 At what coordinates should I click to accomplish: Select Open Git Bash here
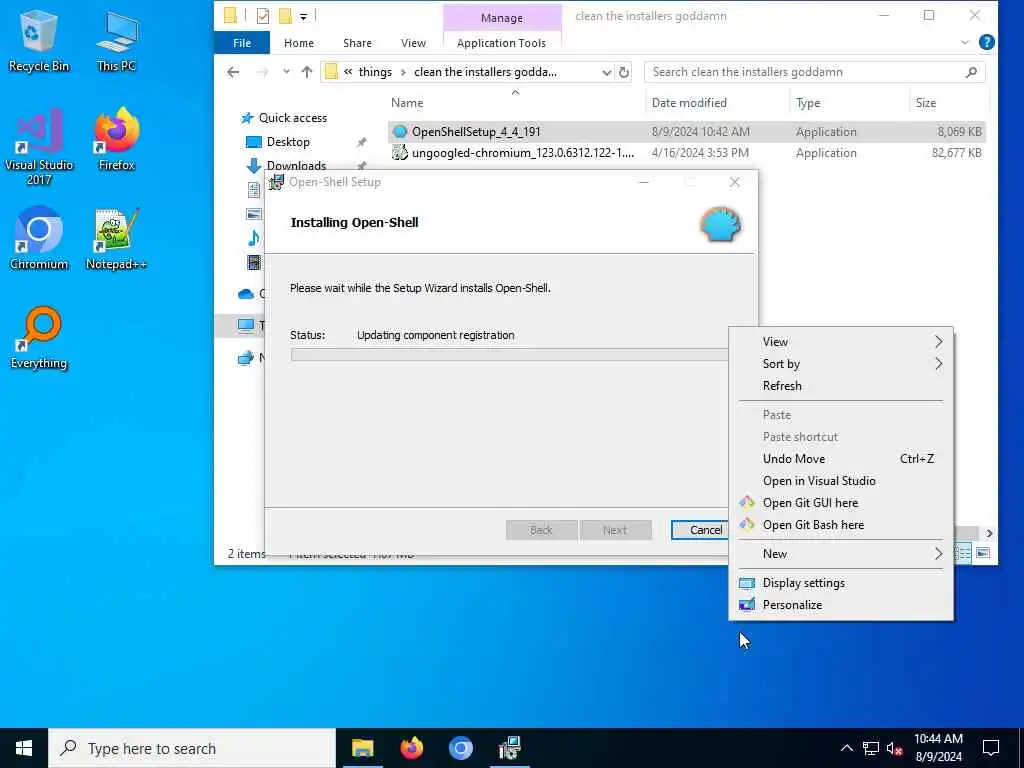pos(840,524)
